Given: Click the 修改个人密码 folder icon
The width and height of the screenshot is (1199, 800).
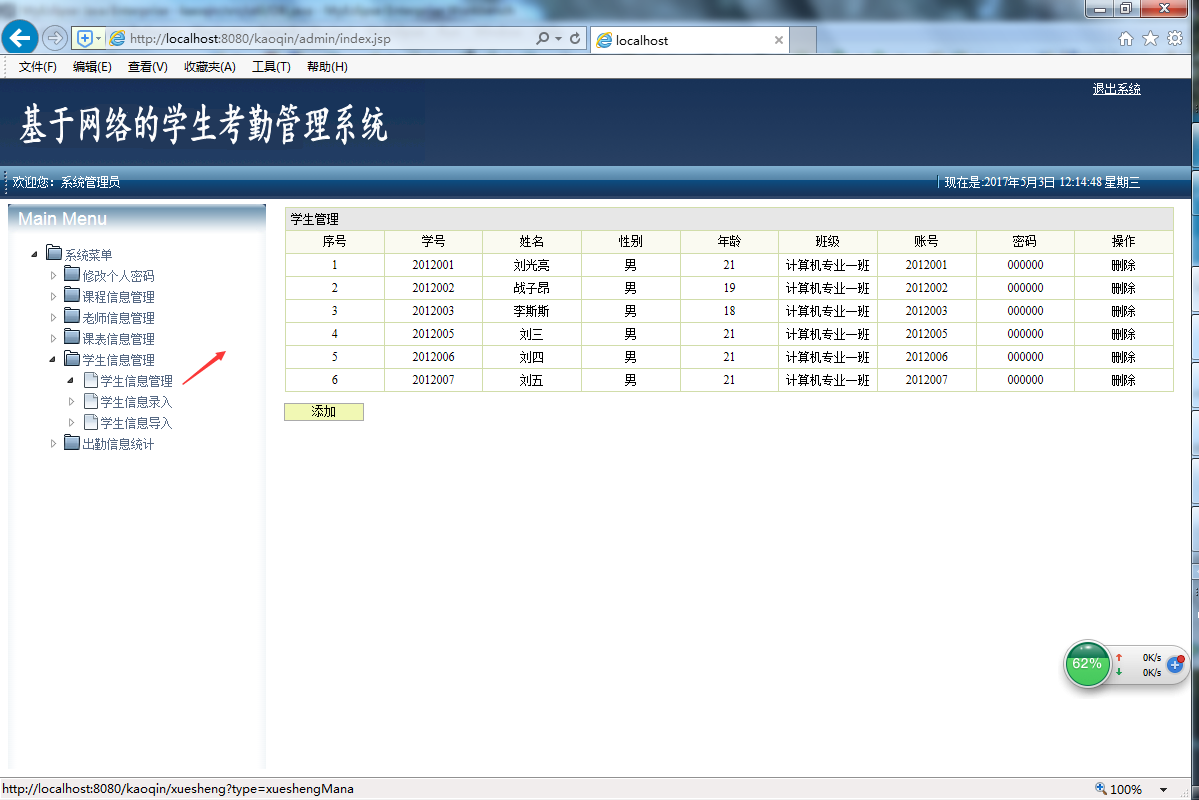Looking at the screenshot, I should pyautogui.click(x=72, y=274).
